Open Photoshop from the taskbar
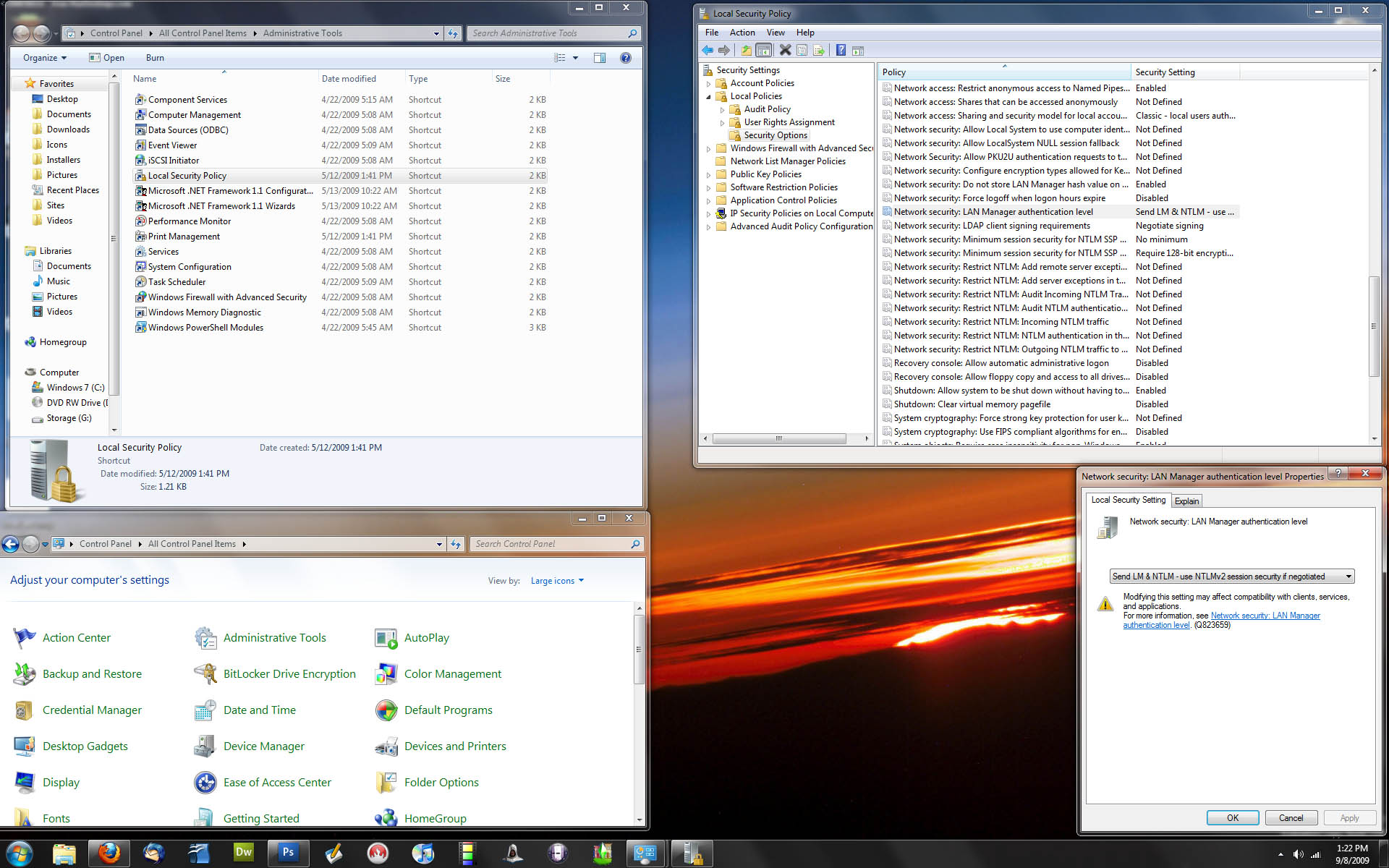Image resolution: width=1389 pixels, height=868 pixels. 288,853
